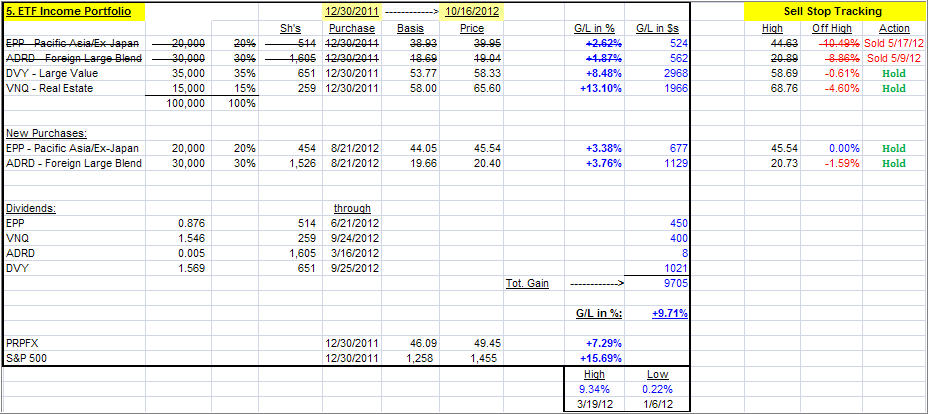Click the 'Tot. Gain' label
The image size is (928, 414).
pyautogui.click(x=527, y=283)
